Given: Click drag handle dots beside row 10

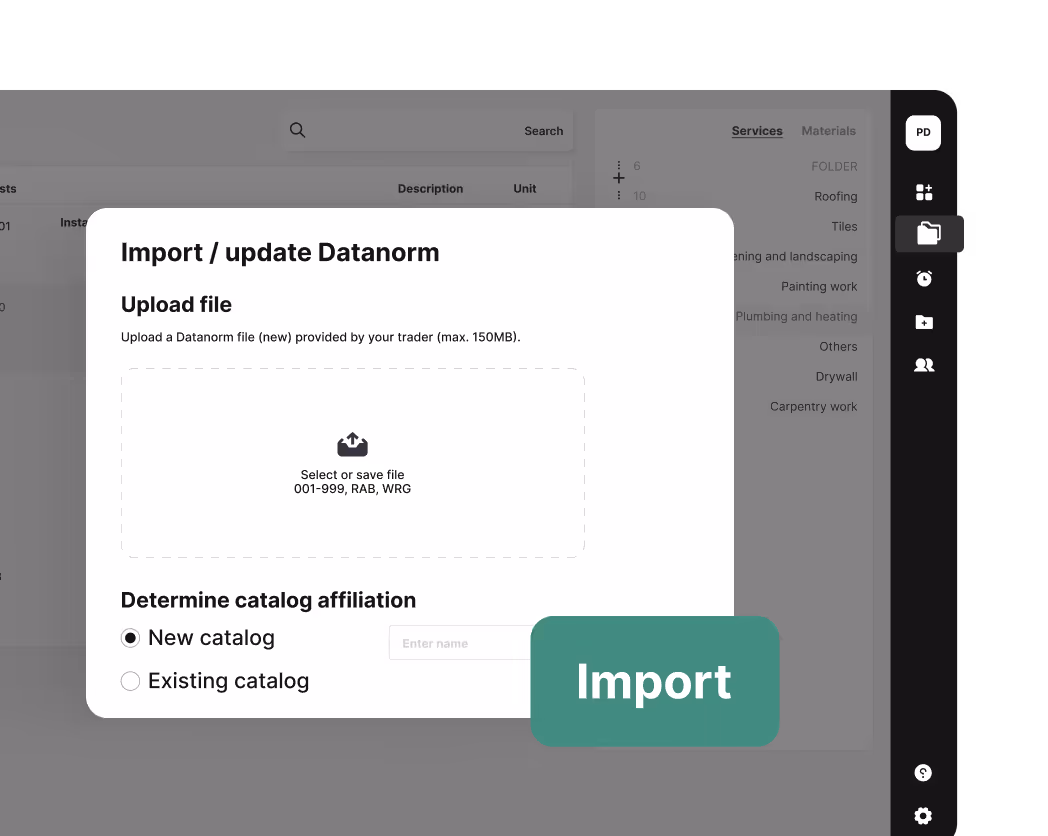Looking at the screenshot, I should 619,195.
